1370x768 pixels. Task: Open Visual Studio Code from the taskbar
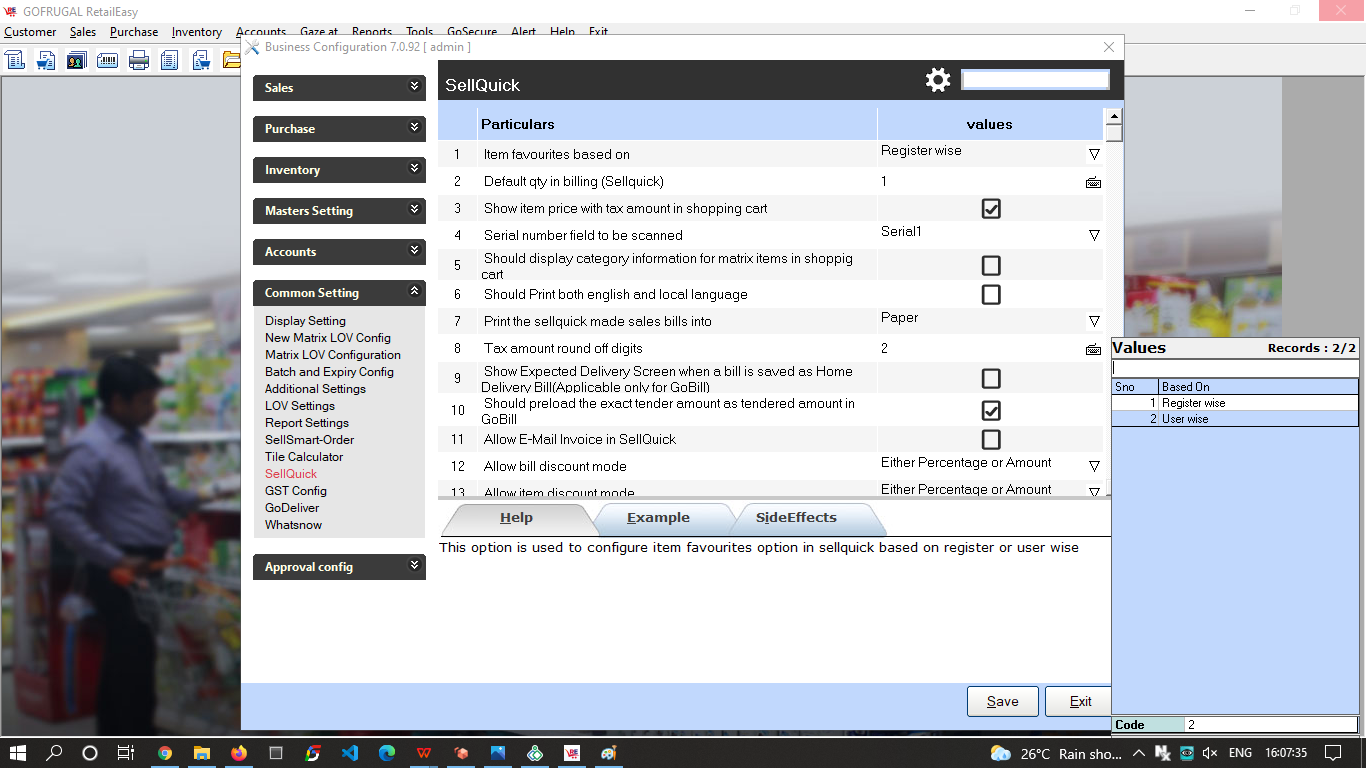pos(349,753)
